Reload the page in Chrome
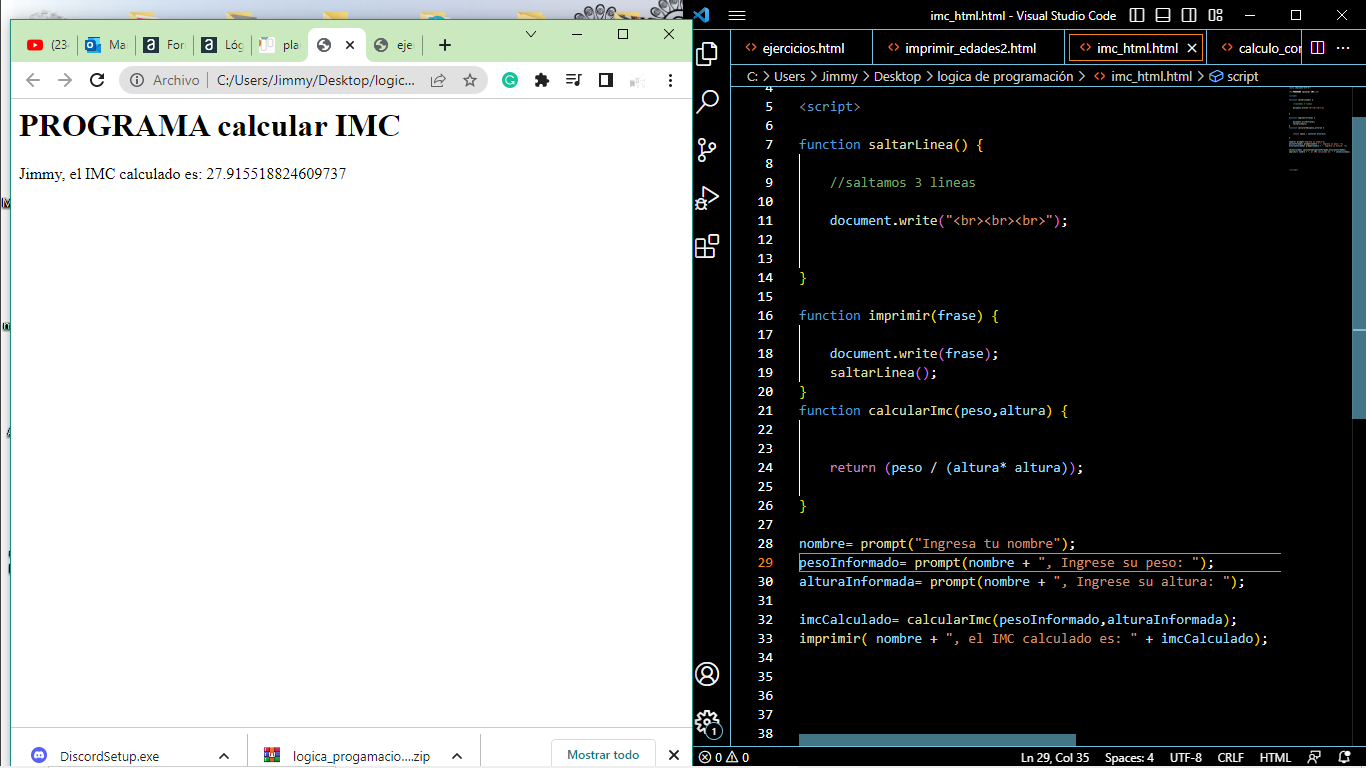 97,80
